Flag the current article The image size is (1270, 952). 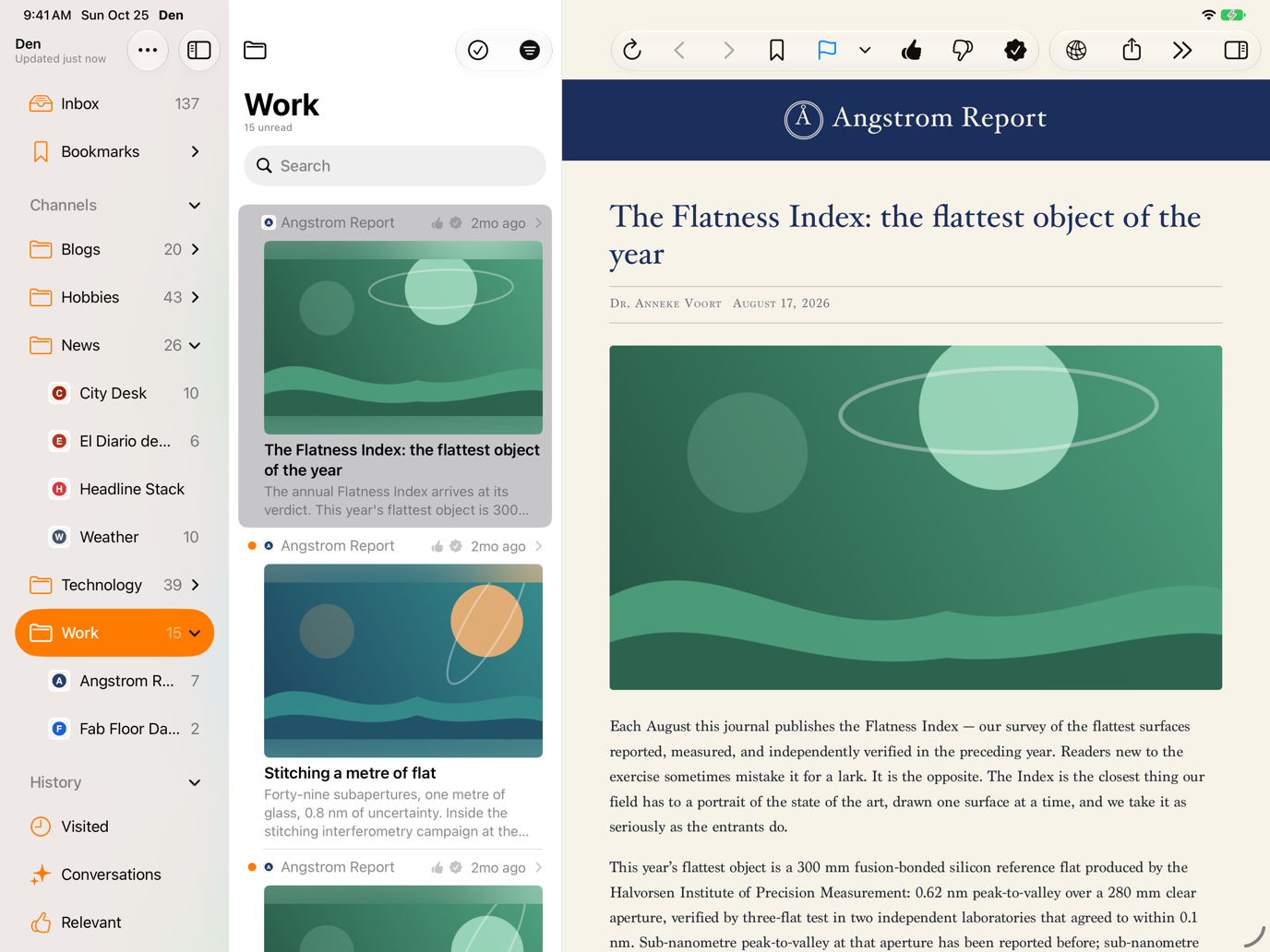pyautogui.click(x=826, y=50)
